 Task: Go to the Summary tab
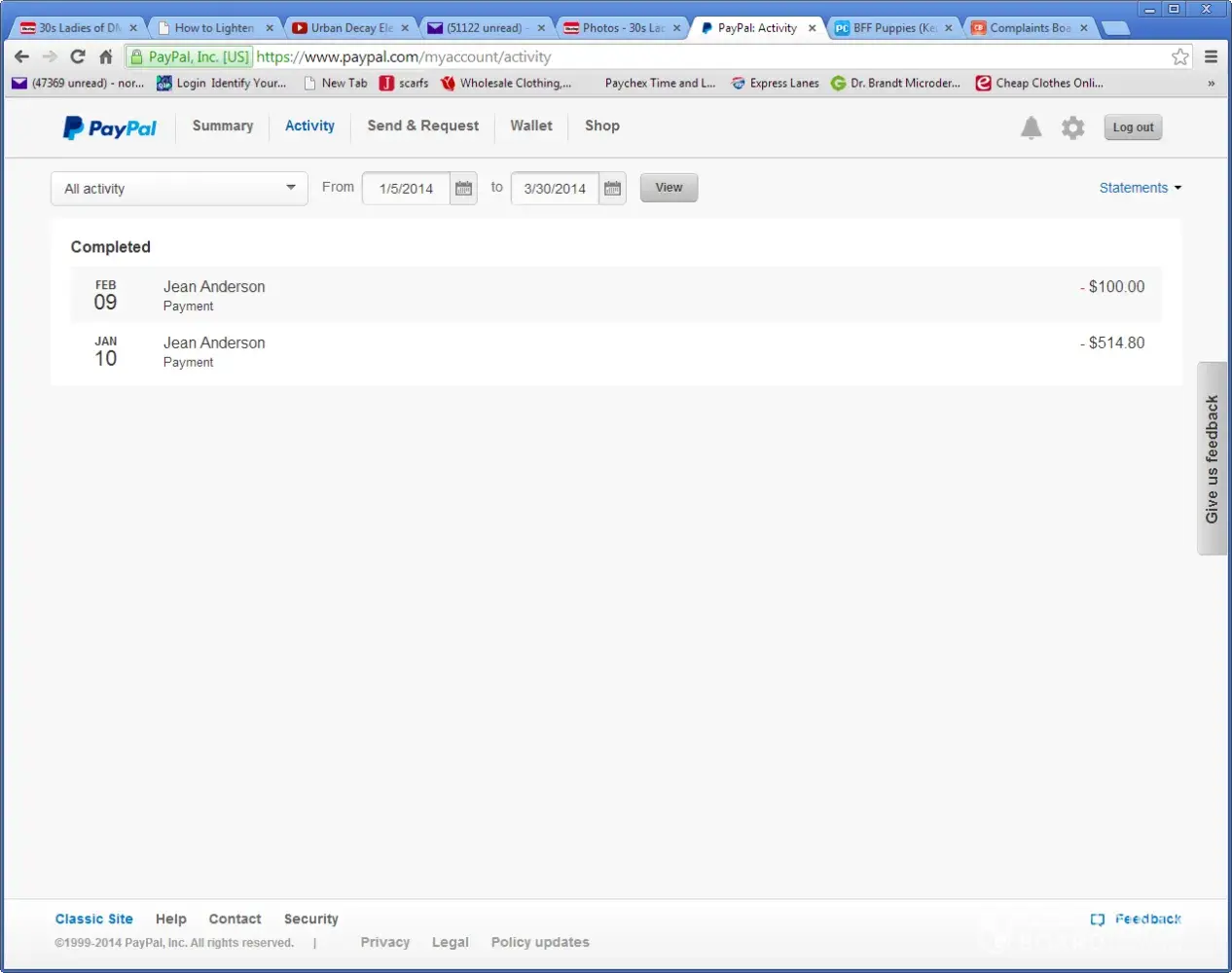223,126
